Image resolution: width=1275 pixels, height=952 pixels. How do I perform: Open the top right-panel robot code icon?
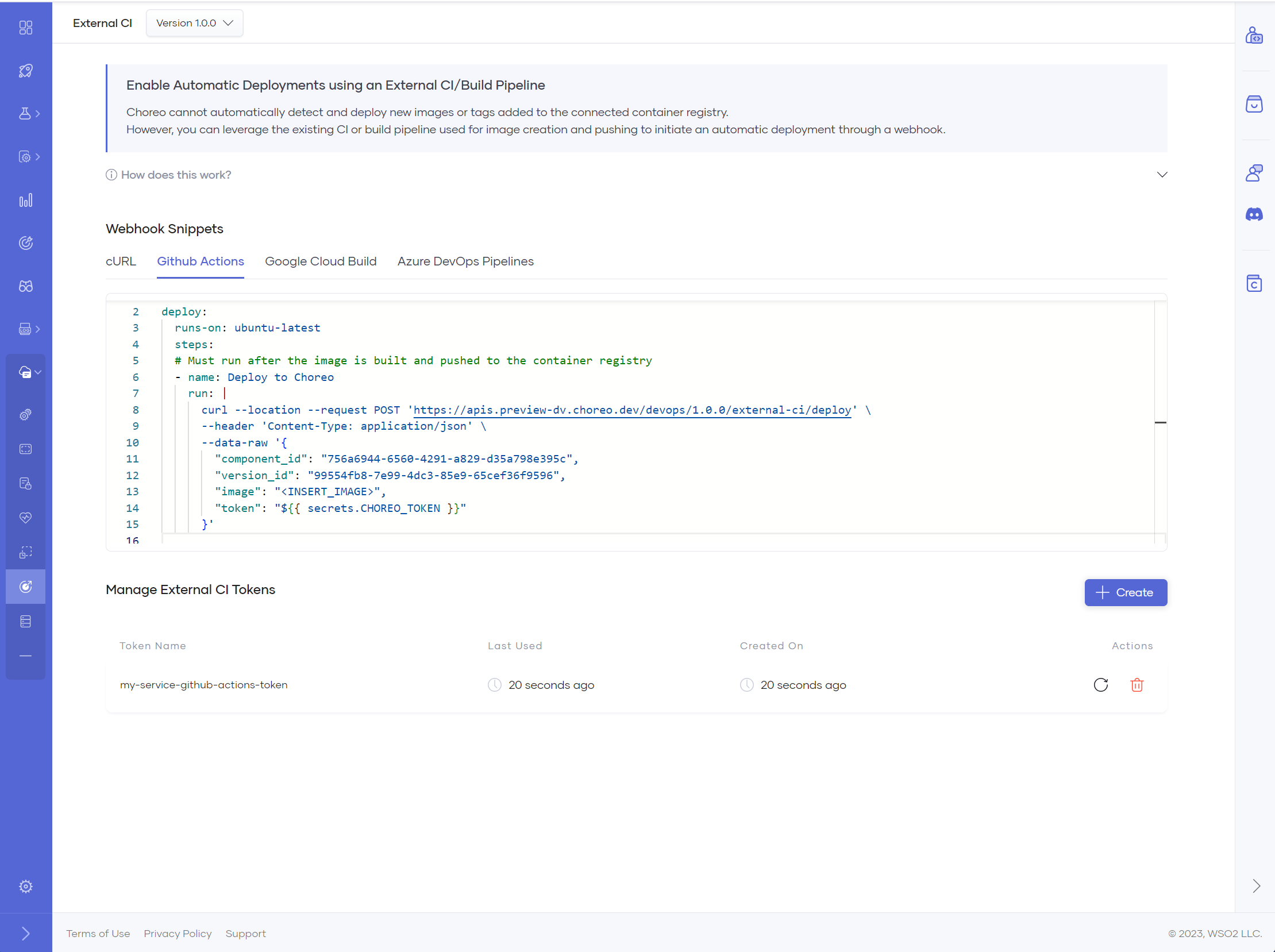point(1254,35)
